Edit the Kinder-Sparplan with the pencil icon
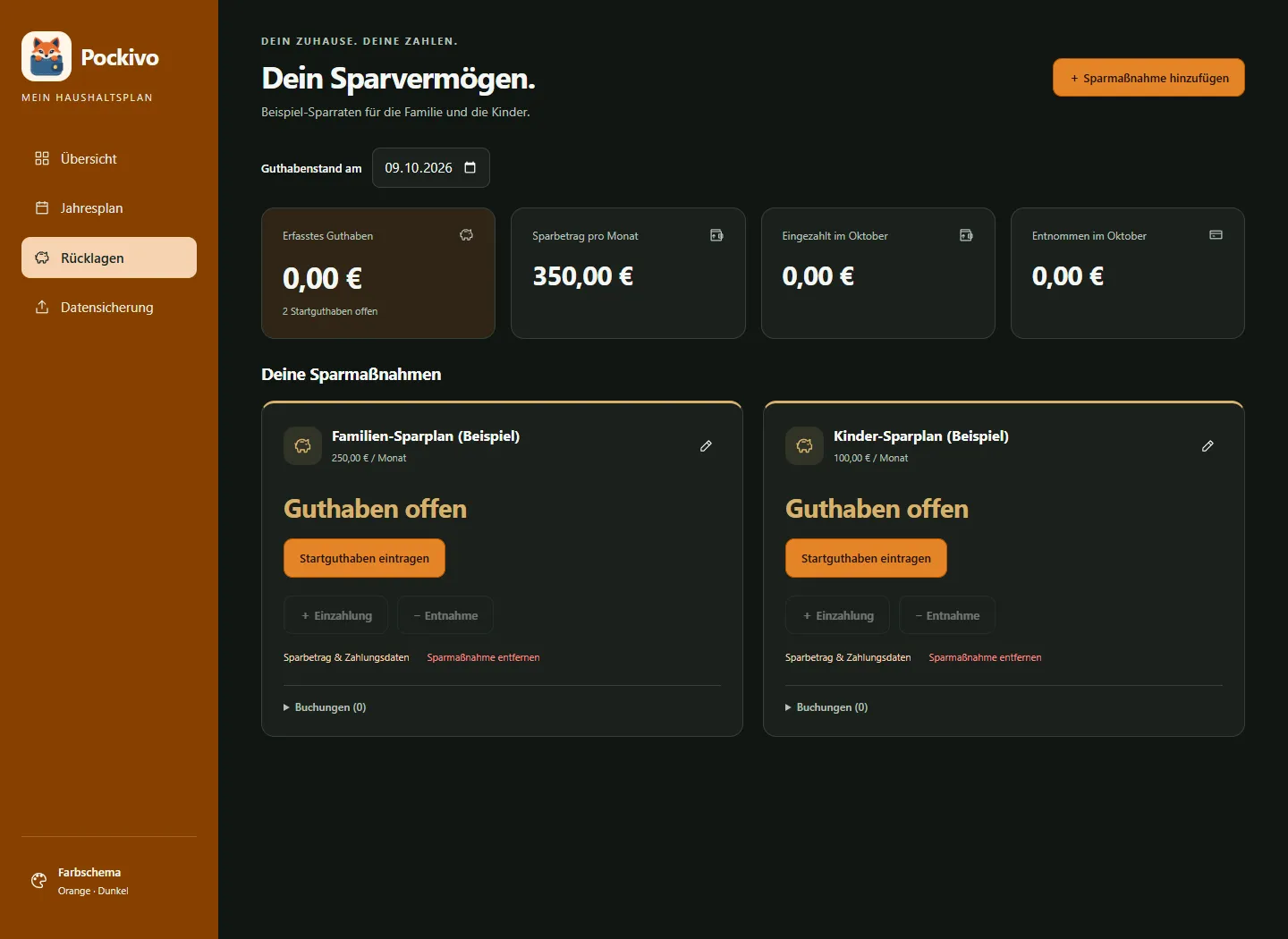Screen dimensions: 1288x939 point(1207,445)
